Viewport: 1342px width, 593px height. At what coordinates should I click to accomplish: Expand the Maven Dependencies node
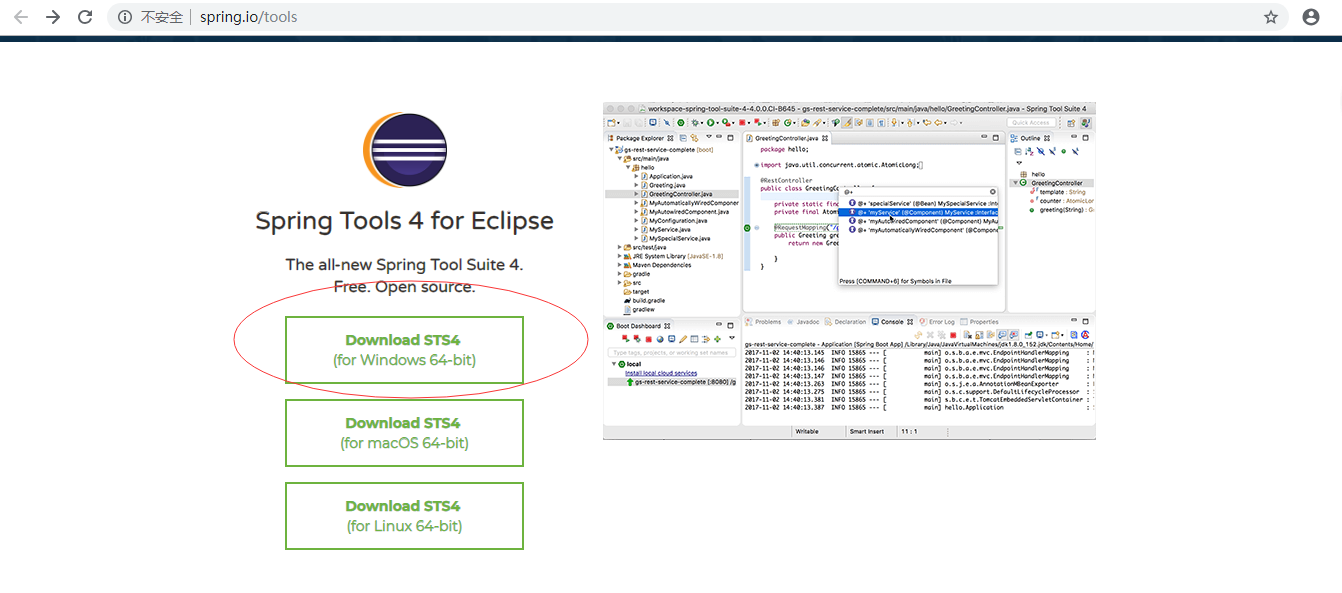coord(620,263)
